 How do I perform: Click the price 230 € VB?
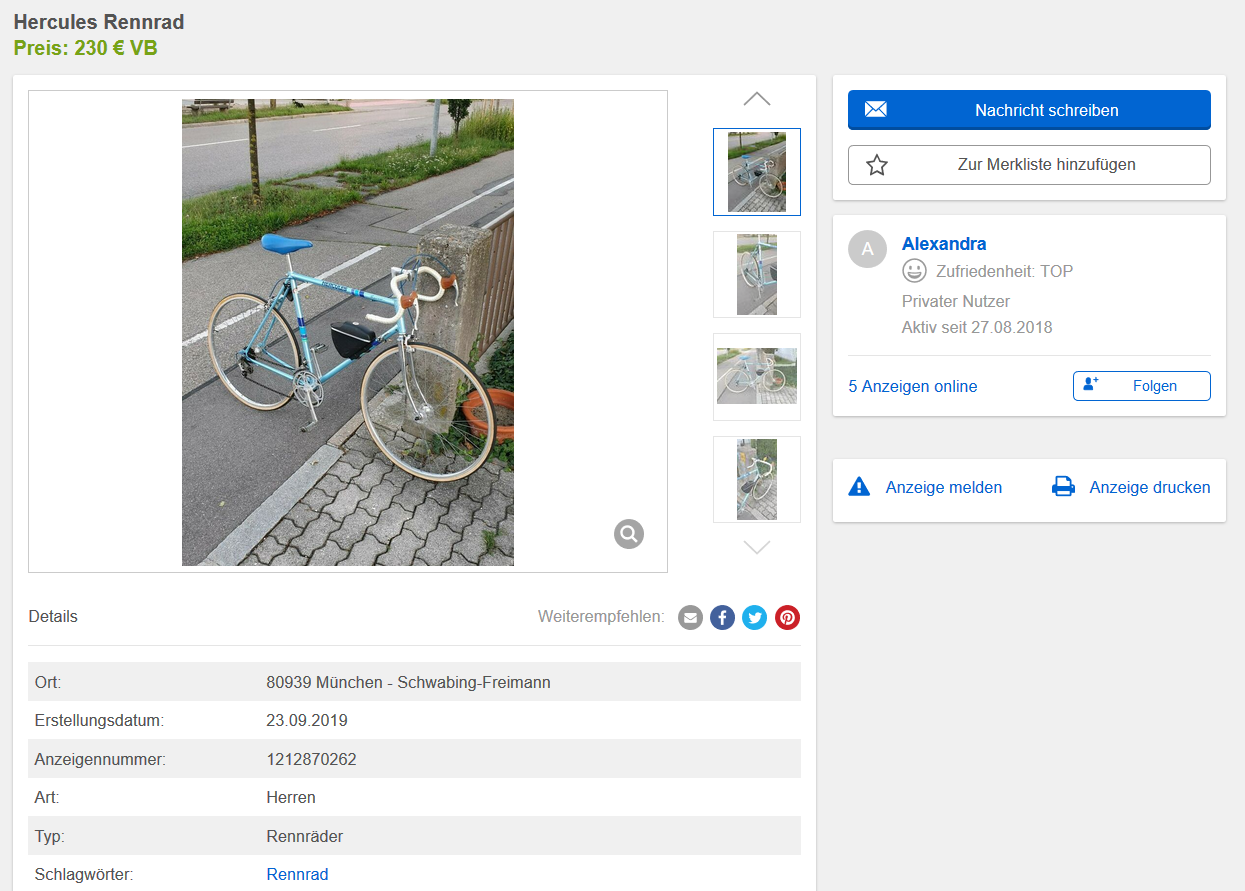(86, 48)
